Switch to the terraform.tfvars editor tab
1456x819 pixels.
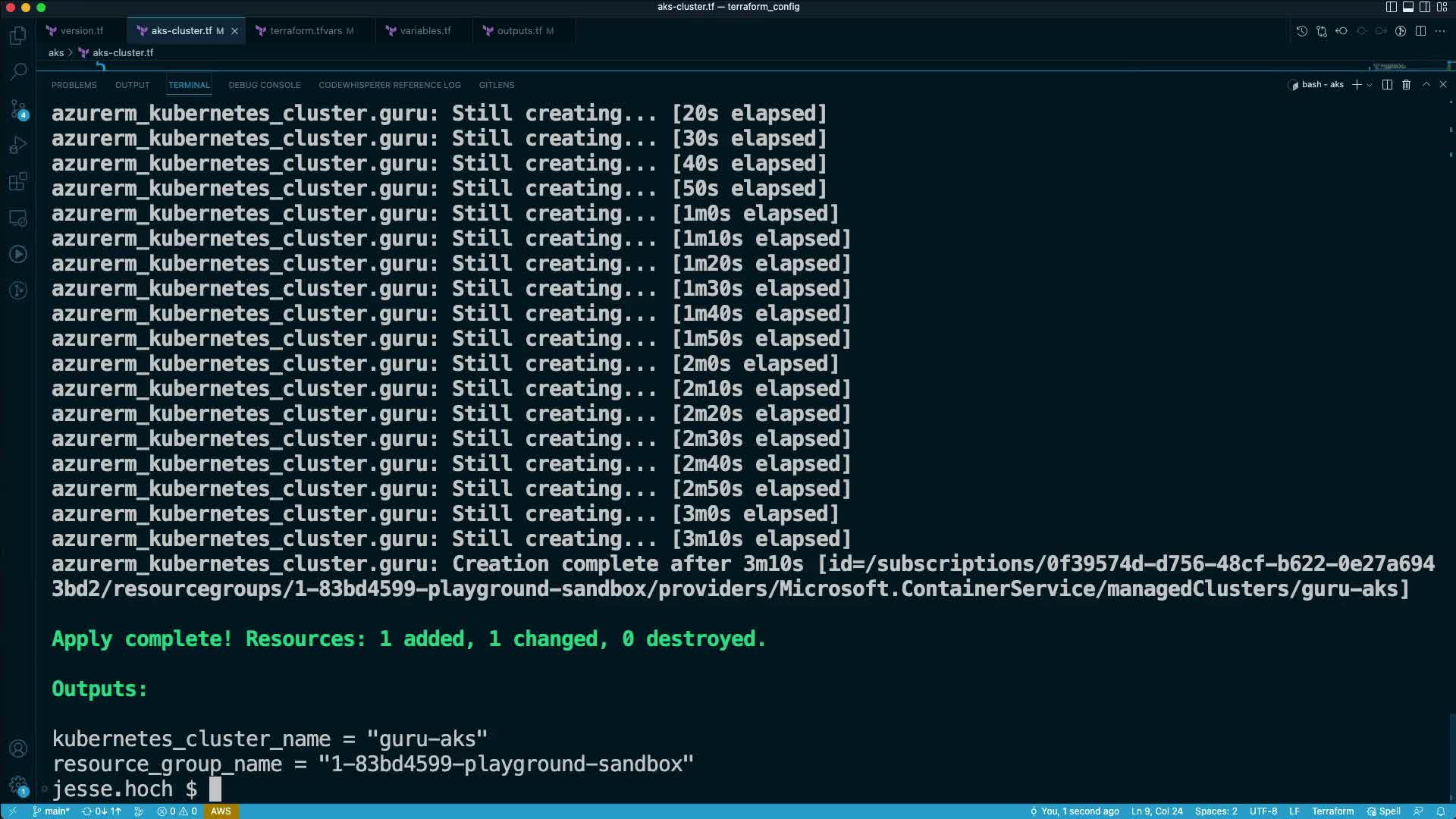[306, 31]
